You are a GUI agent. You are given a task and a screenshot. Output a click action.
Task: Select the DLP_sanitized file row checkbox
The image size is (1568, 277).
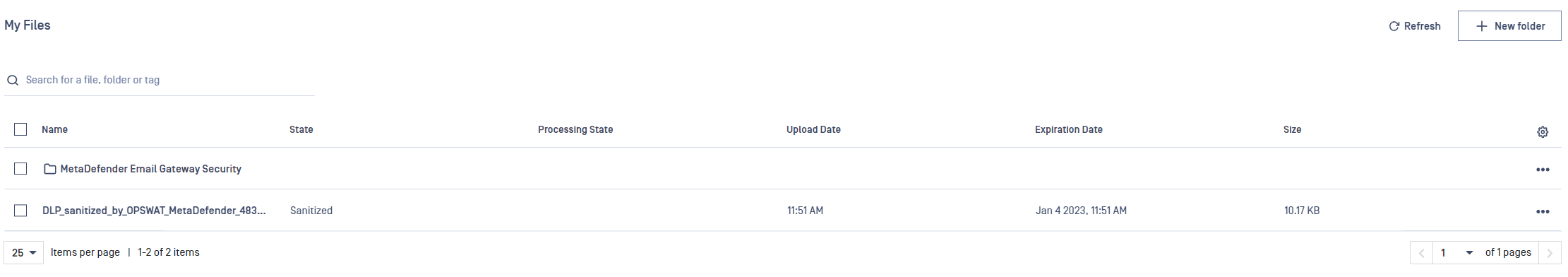coord(20,211)
